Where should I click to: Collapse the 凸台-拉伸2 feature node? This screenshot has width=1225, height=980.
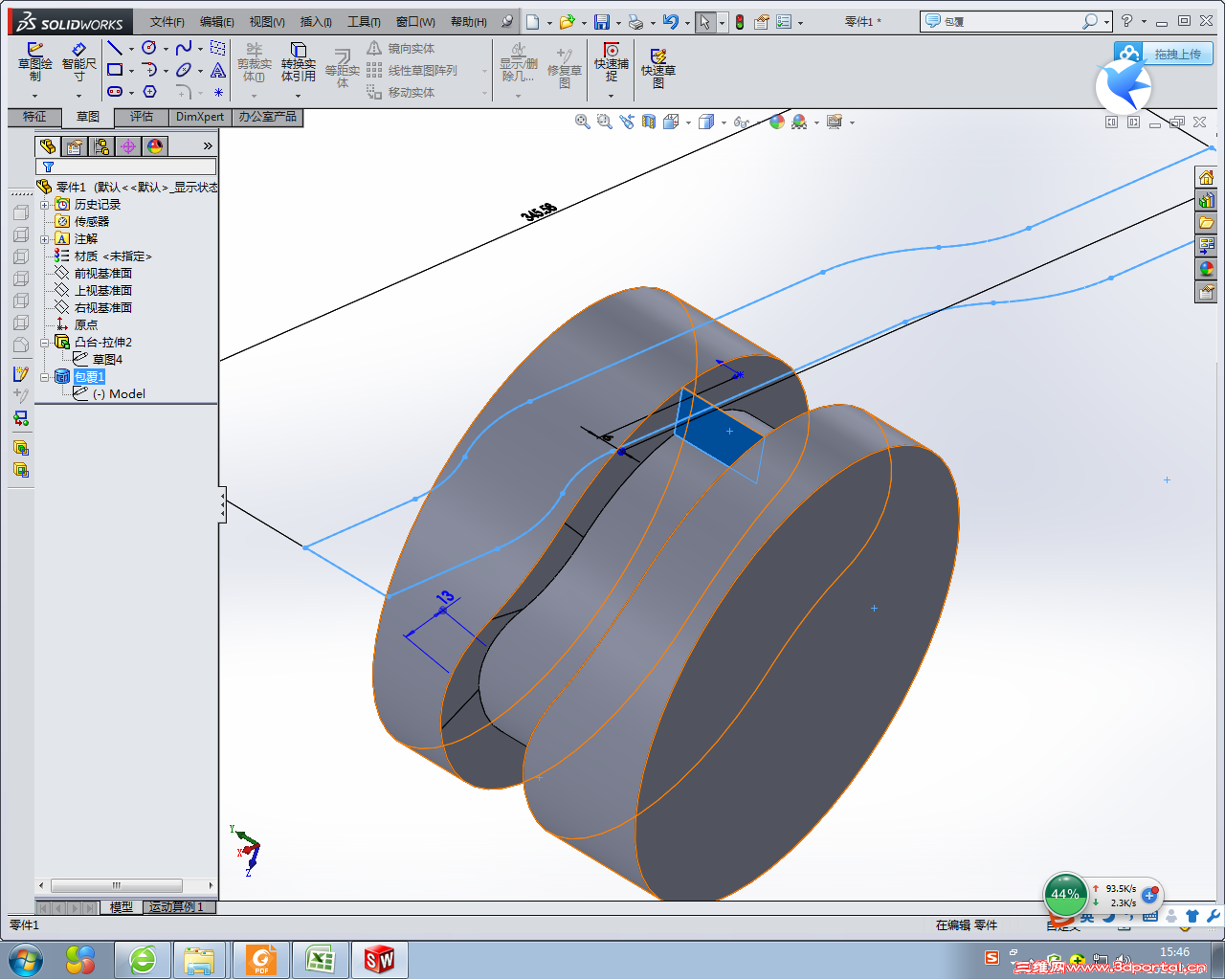coord(44,343)
